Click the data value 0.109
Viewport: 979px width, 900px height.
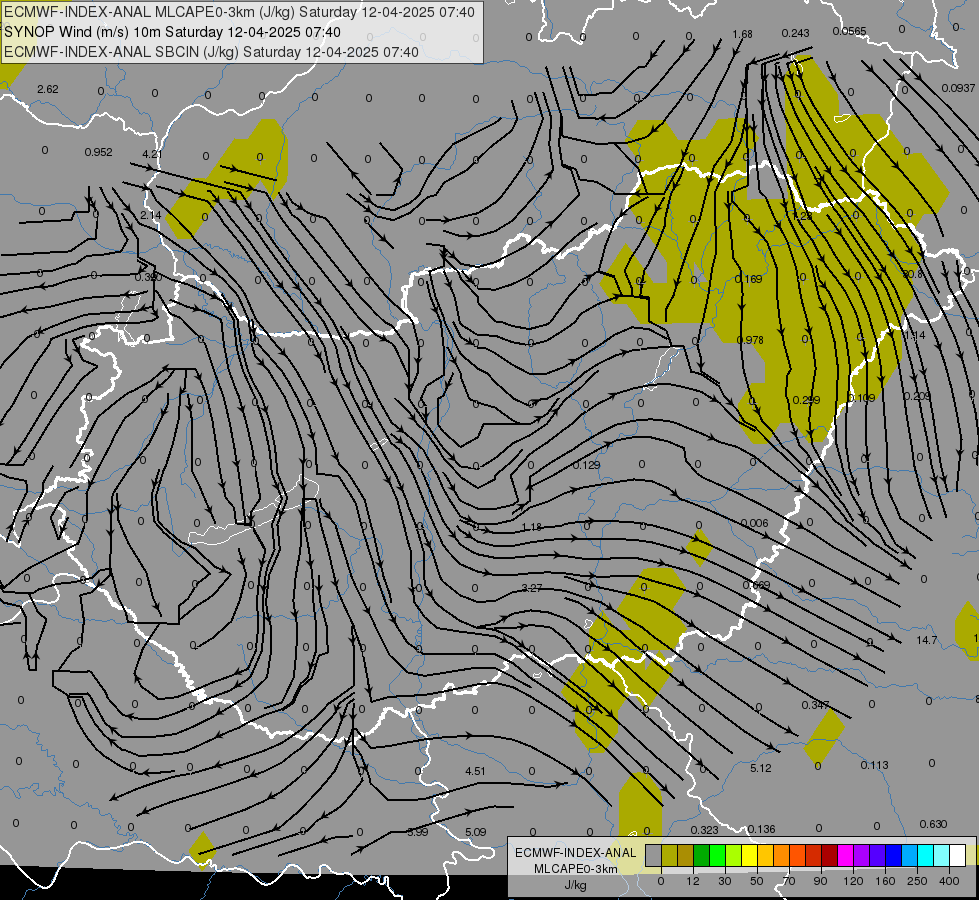[862, 397]
